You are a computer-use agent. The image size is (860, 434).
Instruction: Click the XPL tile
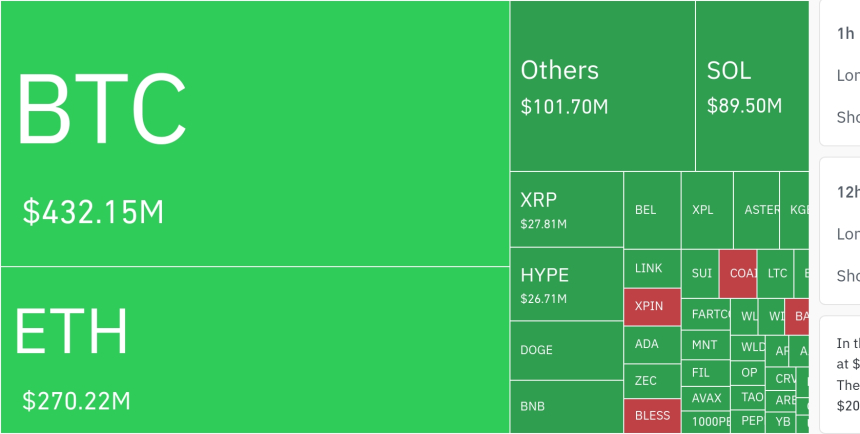[x=707, y=210]
